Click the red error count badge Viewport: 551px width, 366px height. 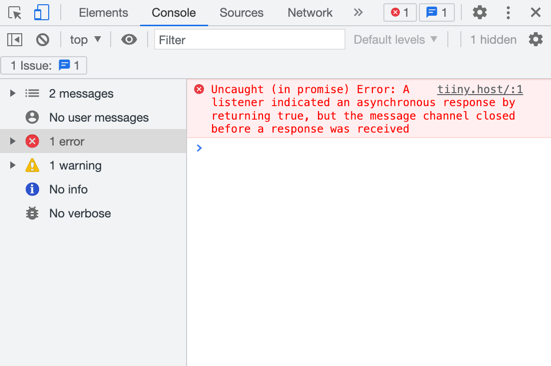point(400,13)
